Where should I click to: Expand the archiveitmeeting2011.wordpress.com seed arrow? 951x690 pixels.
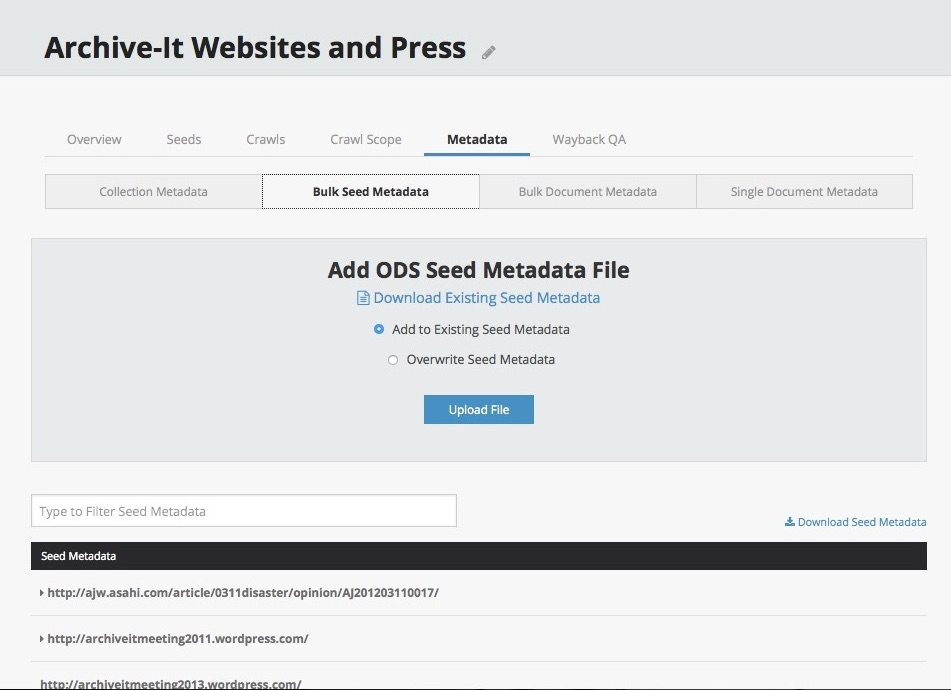[41, 639]
